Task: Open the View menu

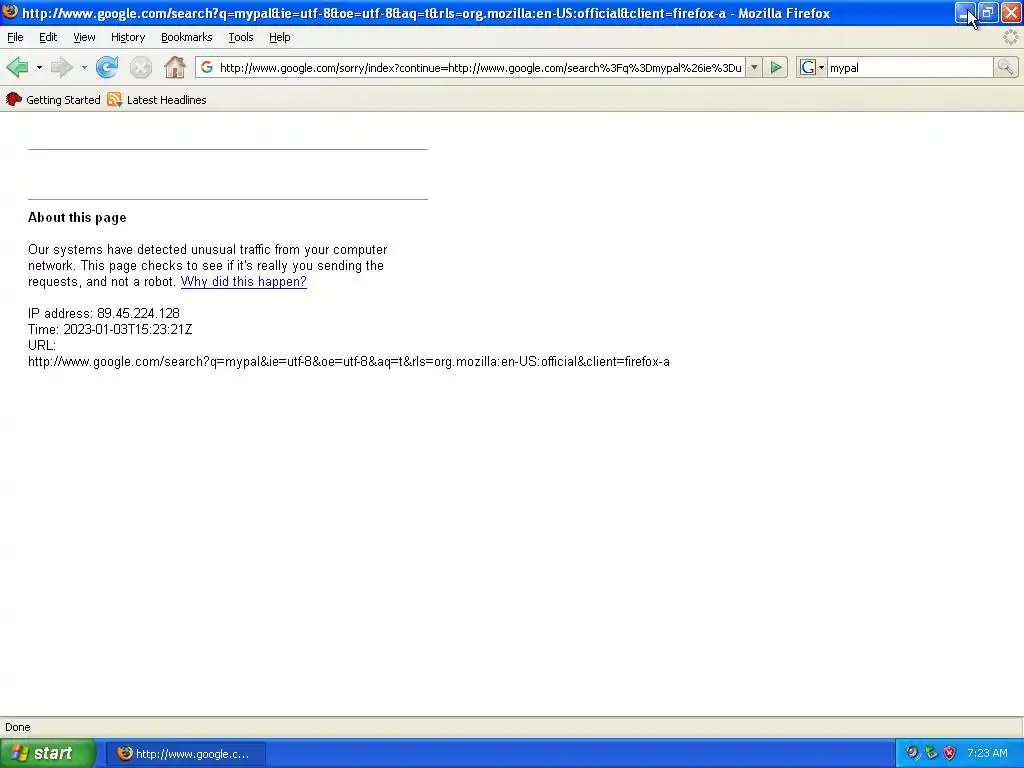Action: click(x=84, y=37)
